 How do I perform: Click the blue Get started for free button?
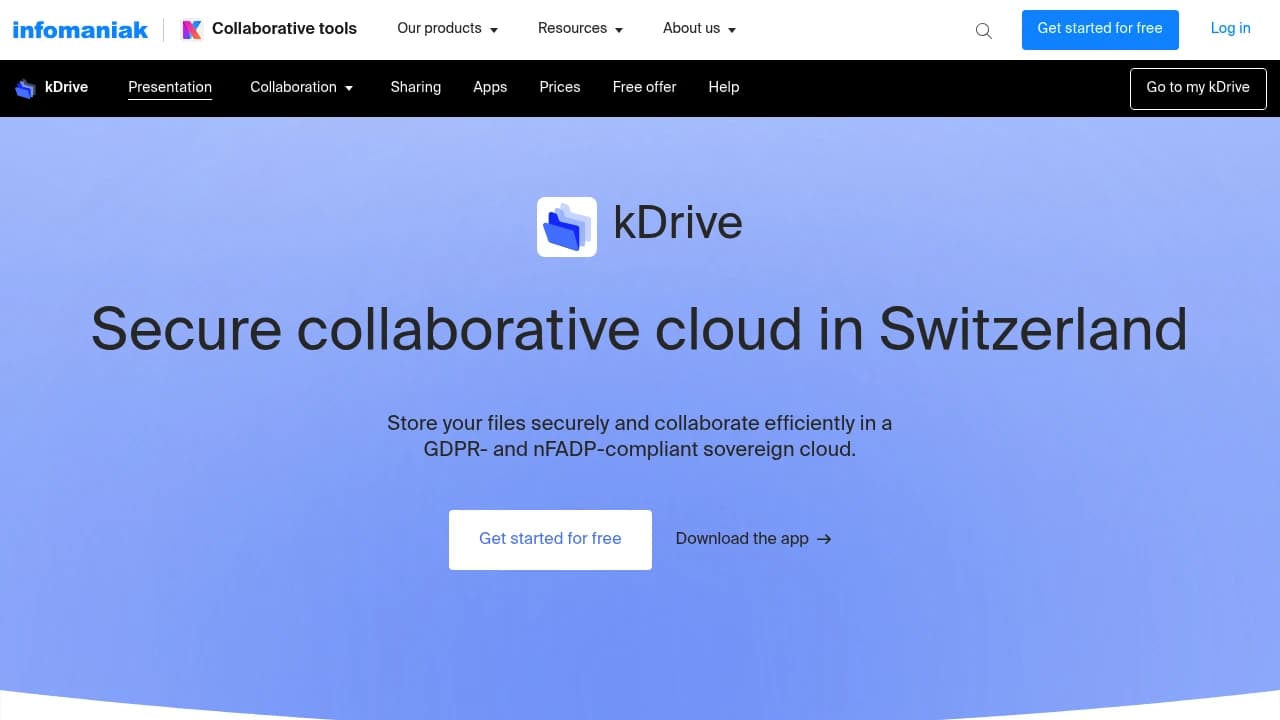point(1100,30)
